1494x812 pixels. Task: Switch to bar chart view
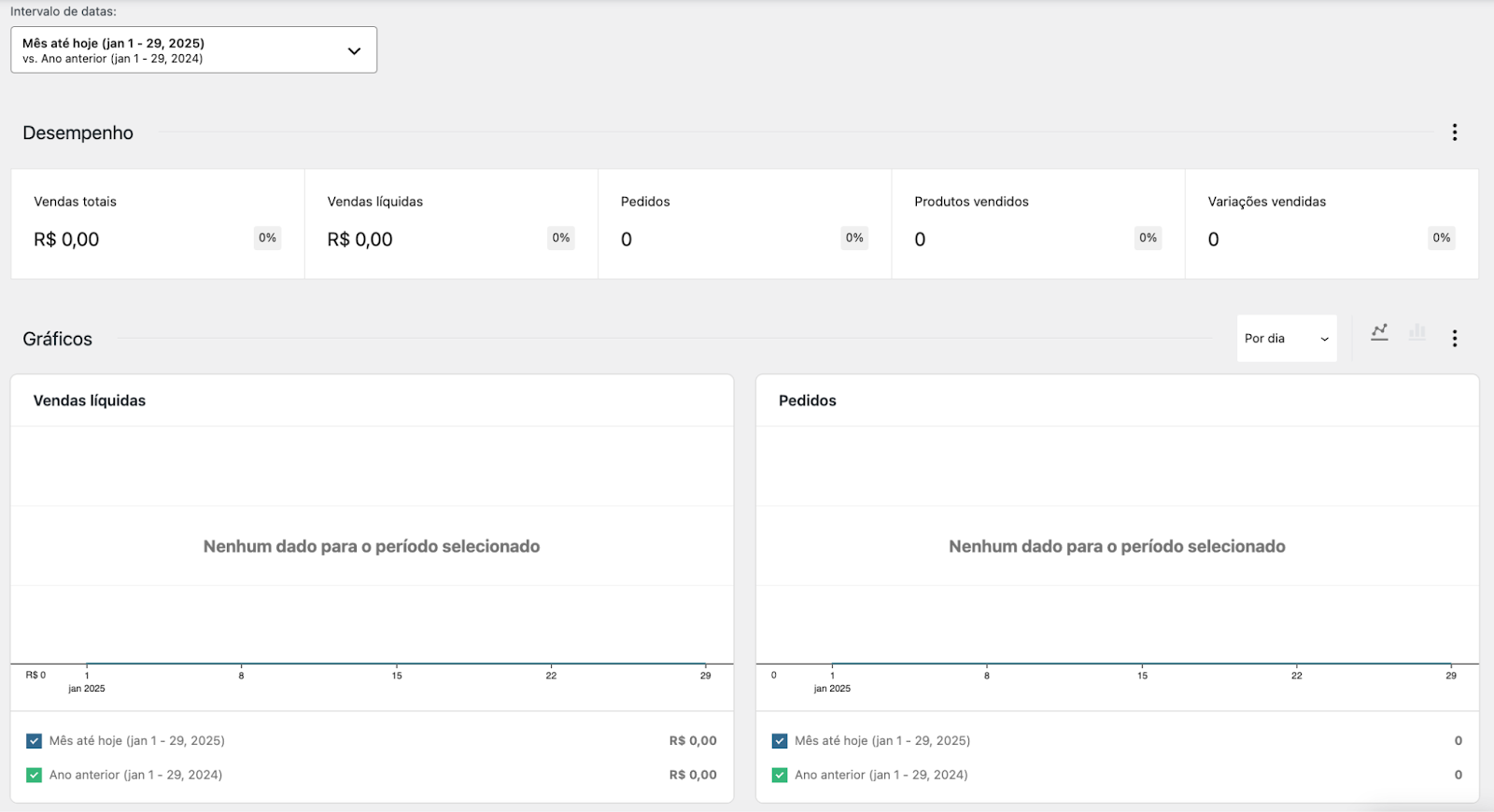pyautogui.click(x=1417, y=332)
